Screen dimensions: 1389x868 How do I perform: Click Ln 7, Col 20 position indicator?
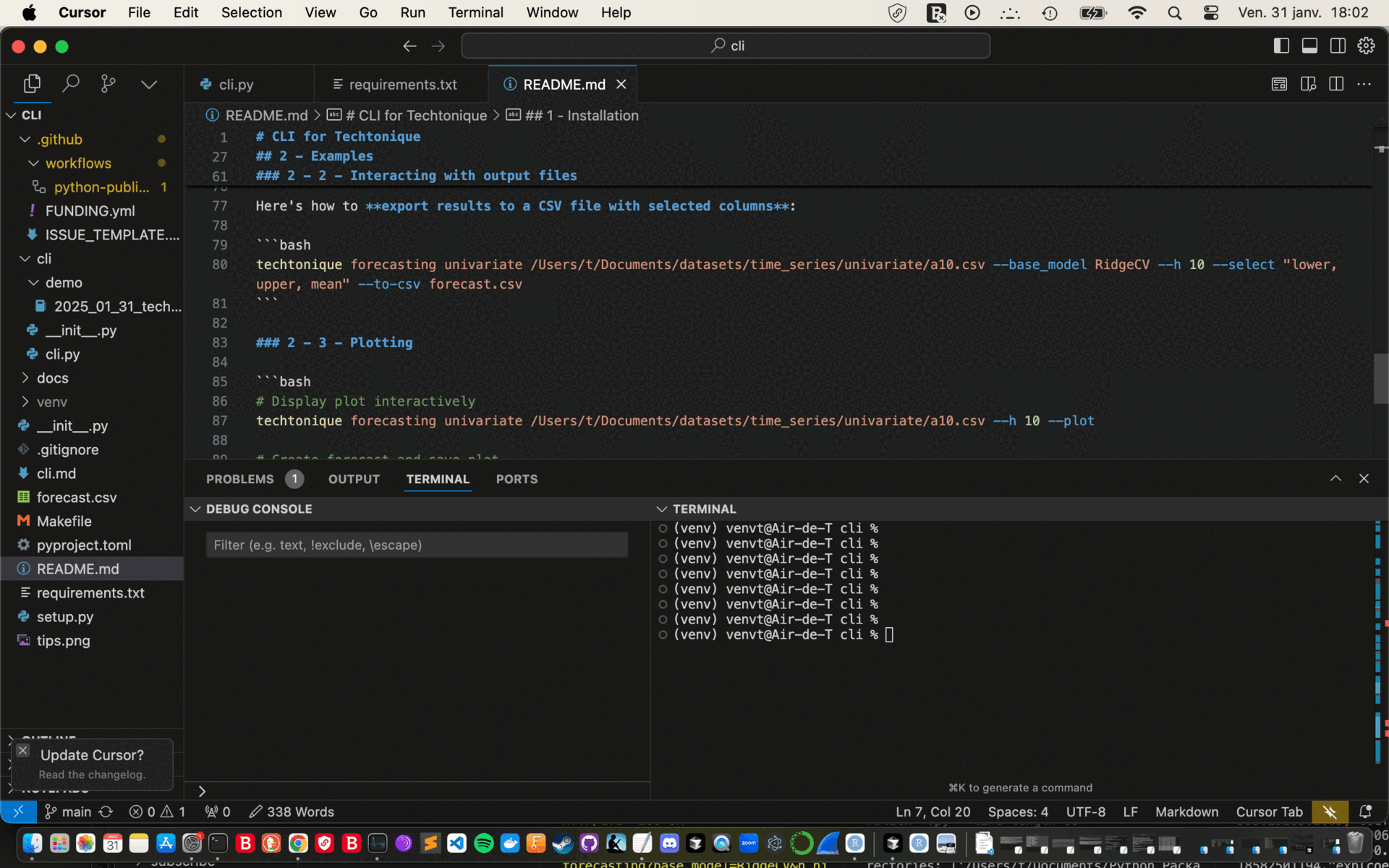click(x=933, y=812)
